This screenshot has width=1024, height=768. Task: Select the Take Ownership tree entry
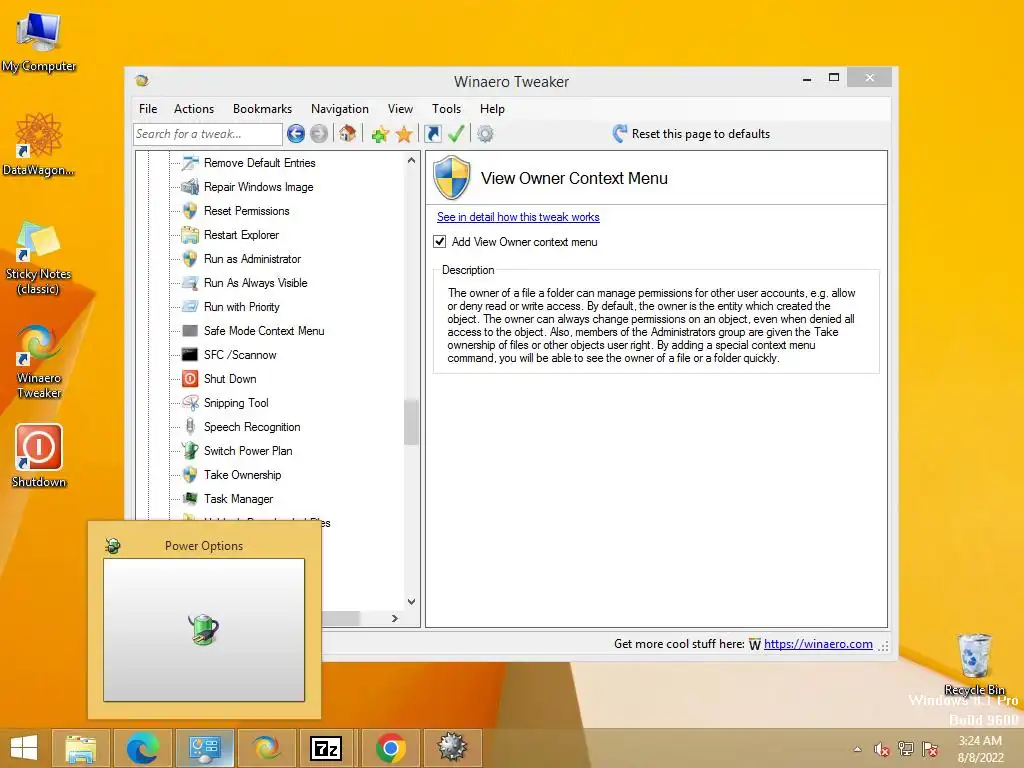coord(242,475)
